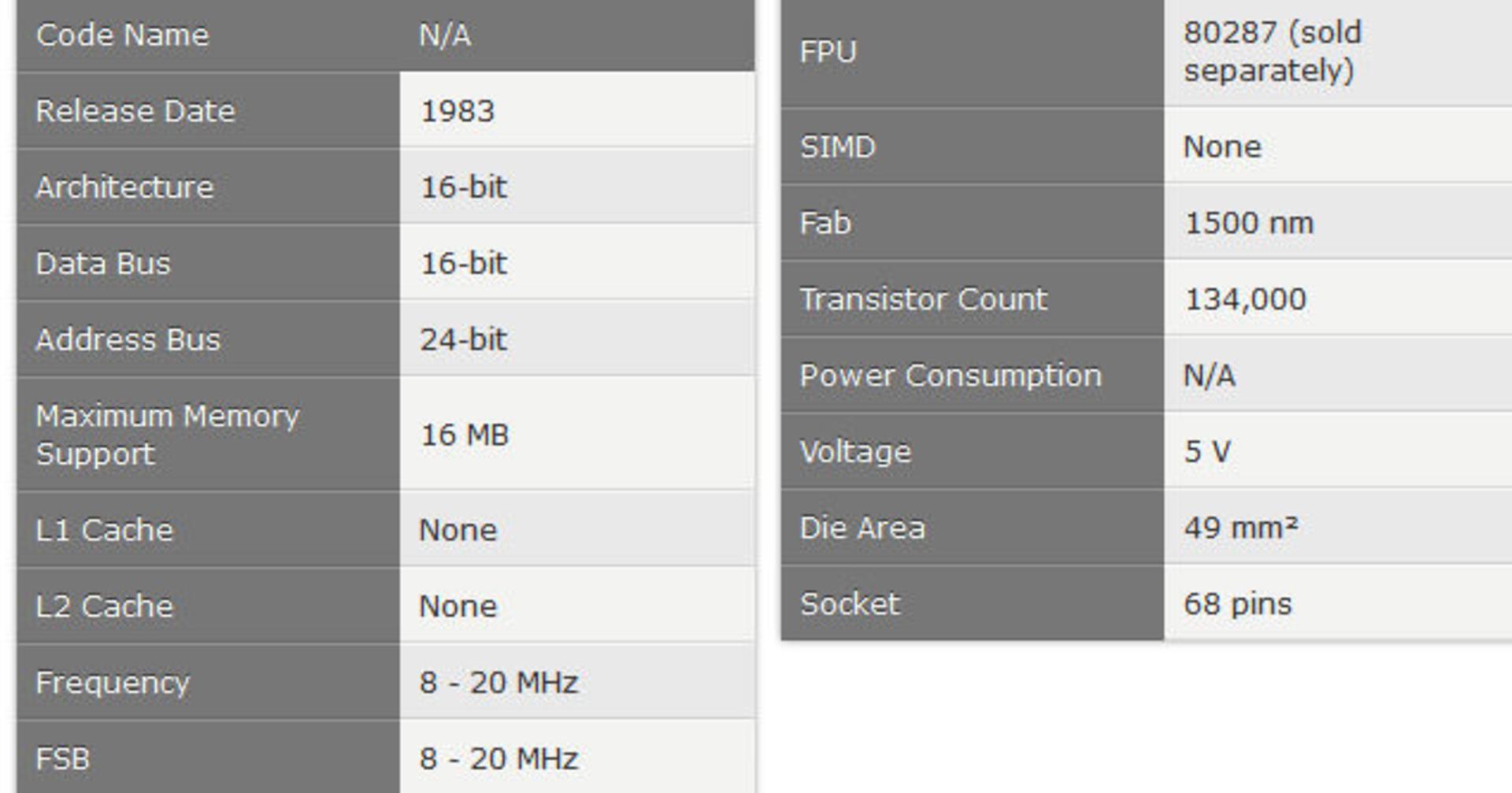Click the Maximum Memory Support label
Screen dimensions: 1512x793
coord(168,435)
